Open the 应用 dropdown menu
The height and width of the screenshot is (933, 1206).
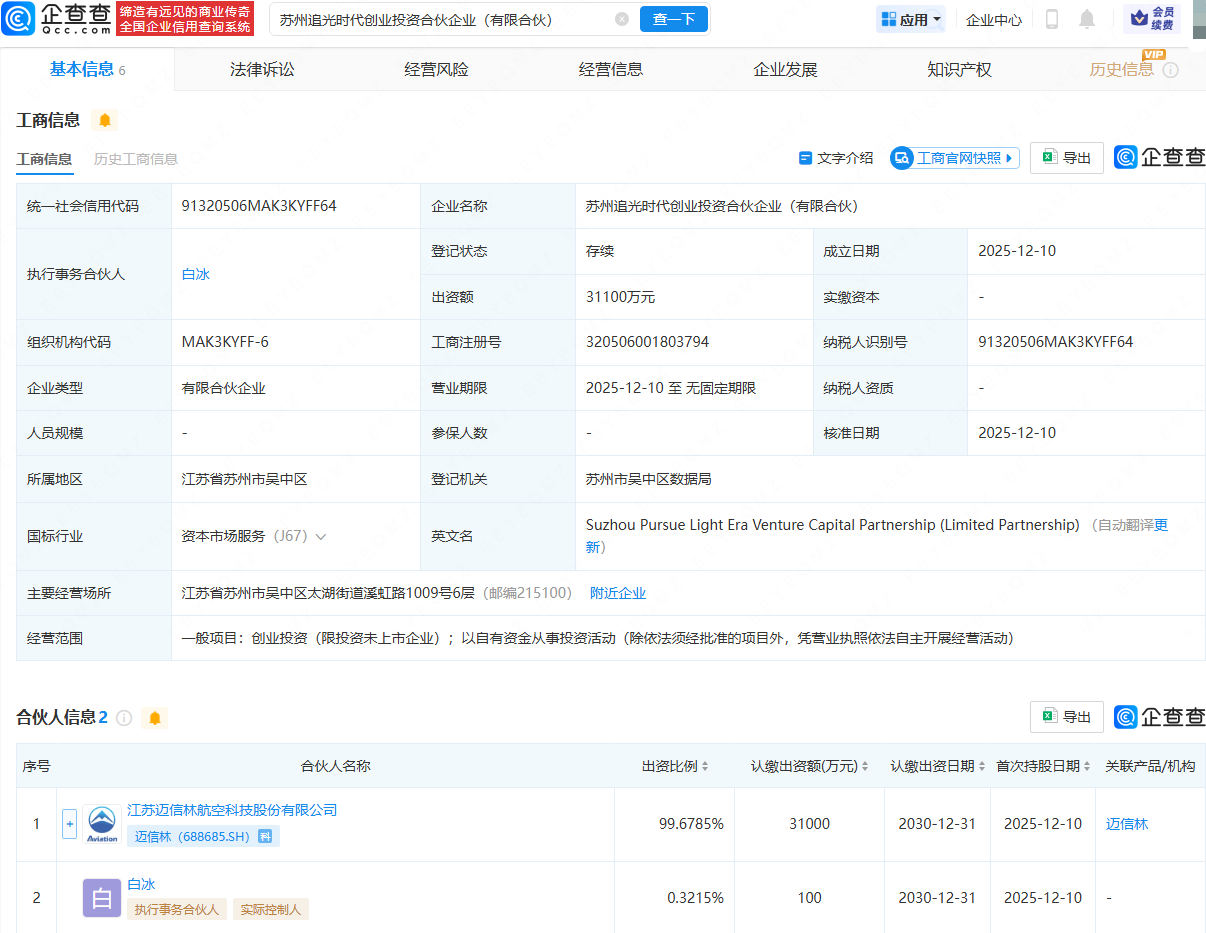[910, 18]
